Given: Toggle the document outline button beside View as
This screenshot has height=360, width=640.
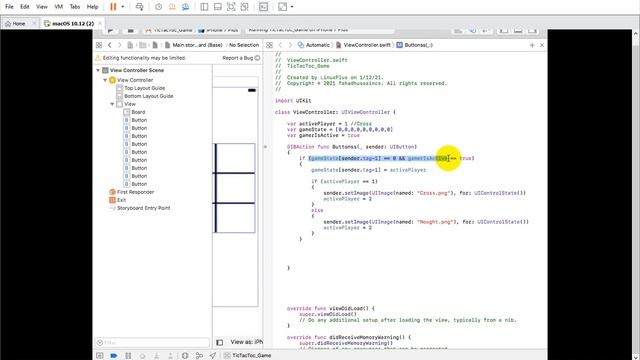Looking at the screenshot, I should pyautogui.click(x=220, y=342).
